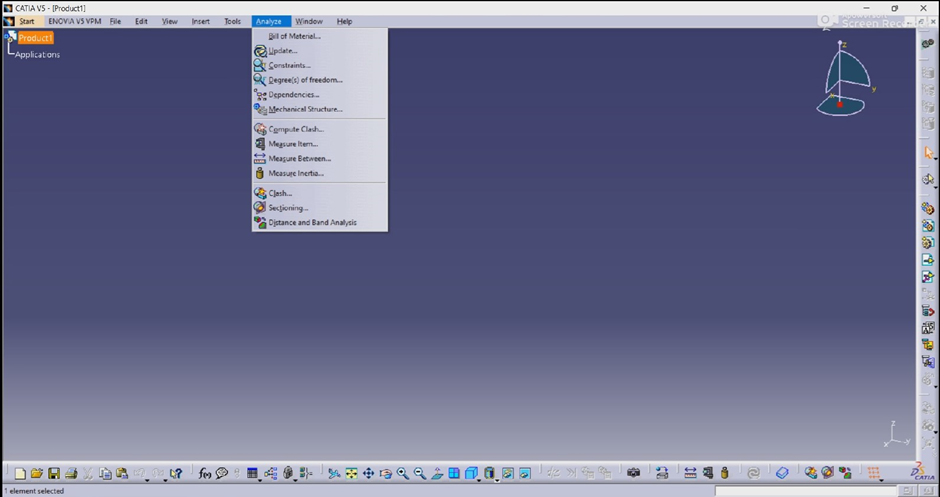Open the View menu
940x497 pixels.
tap(170, 21)
